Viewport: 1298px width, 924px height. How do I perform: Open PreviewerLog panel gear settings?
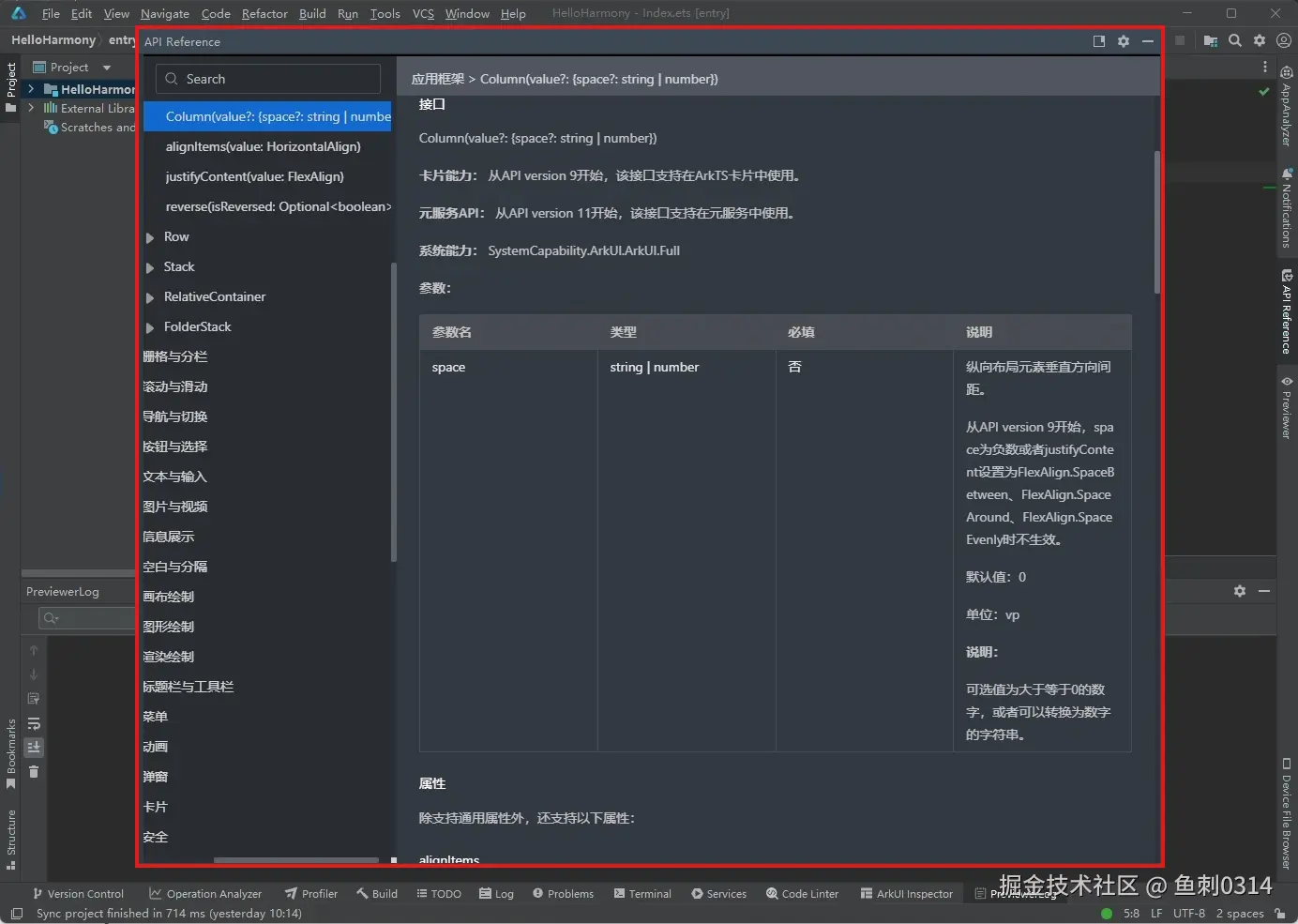click(x=1240, y=591)
